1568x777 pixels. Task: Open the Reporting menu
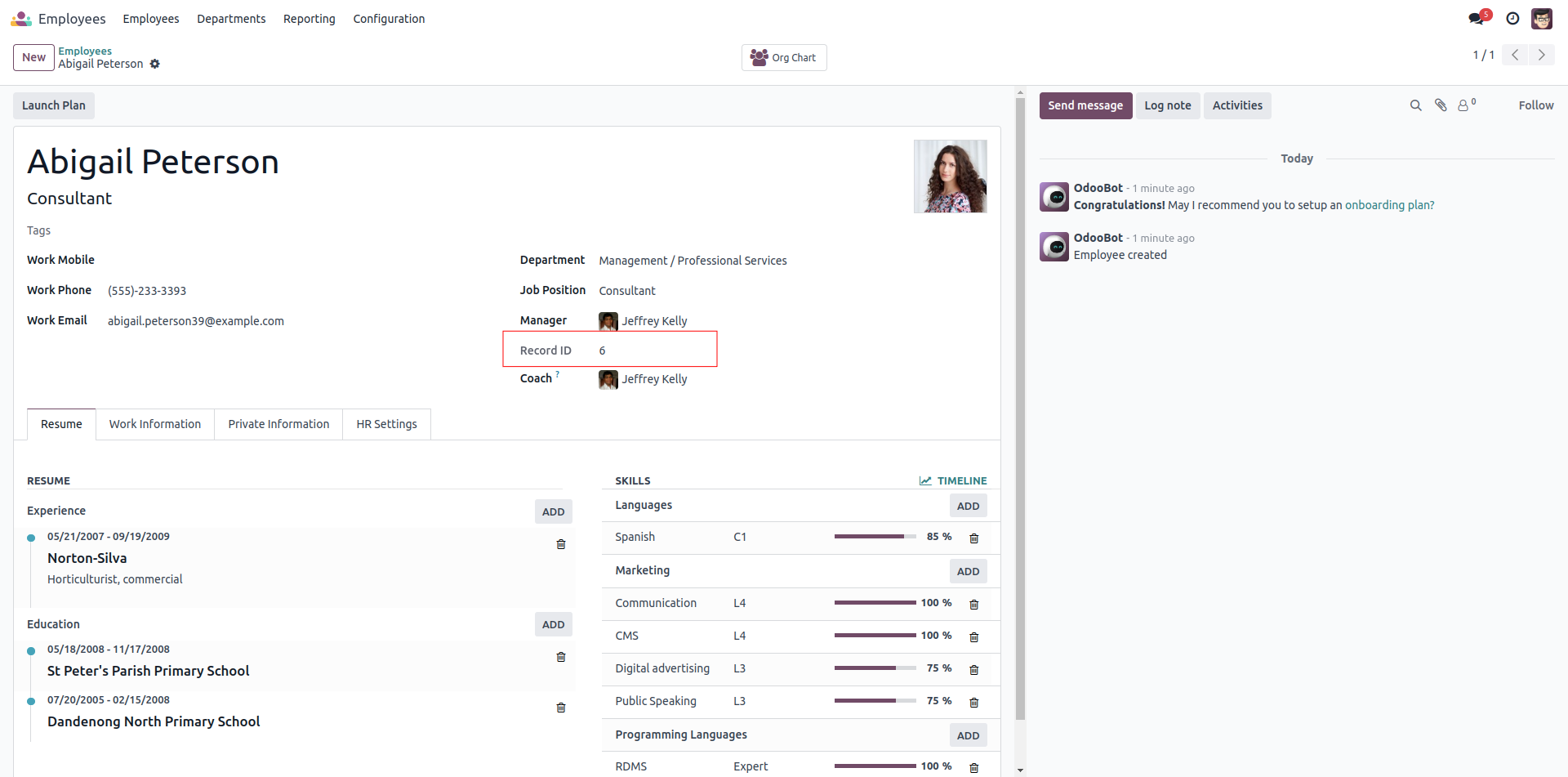(x=310, y=18)
